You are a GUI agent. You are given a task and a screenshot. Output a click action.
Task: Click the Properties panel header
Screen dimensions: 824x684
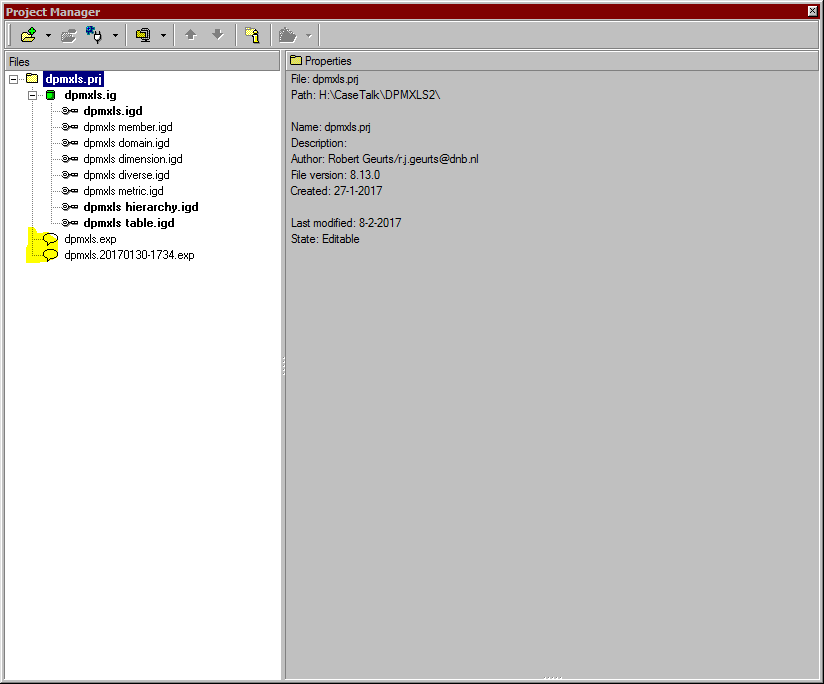[x=552, y=61]
